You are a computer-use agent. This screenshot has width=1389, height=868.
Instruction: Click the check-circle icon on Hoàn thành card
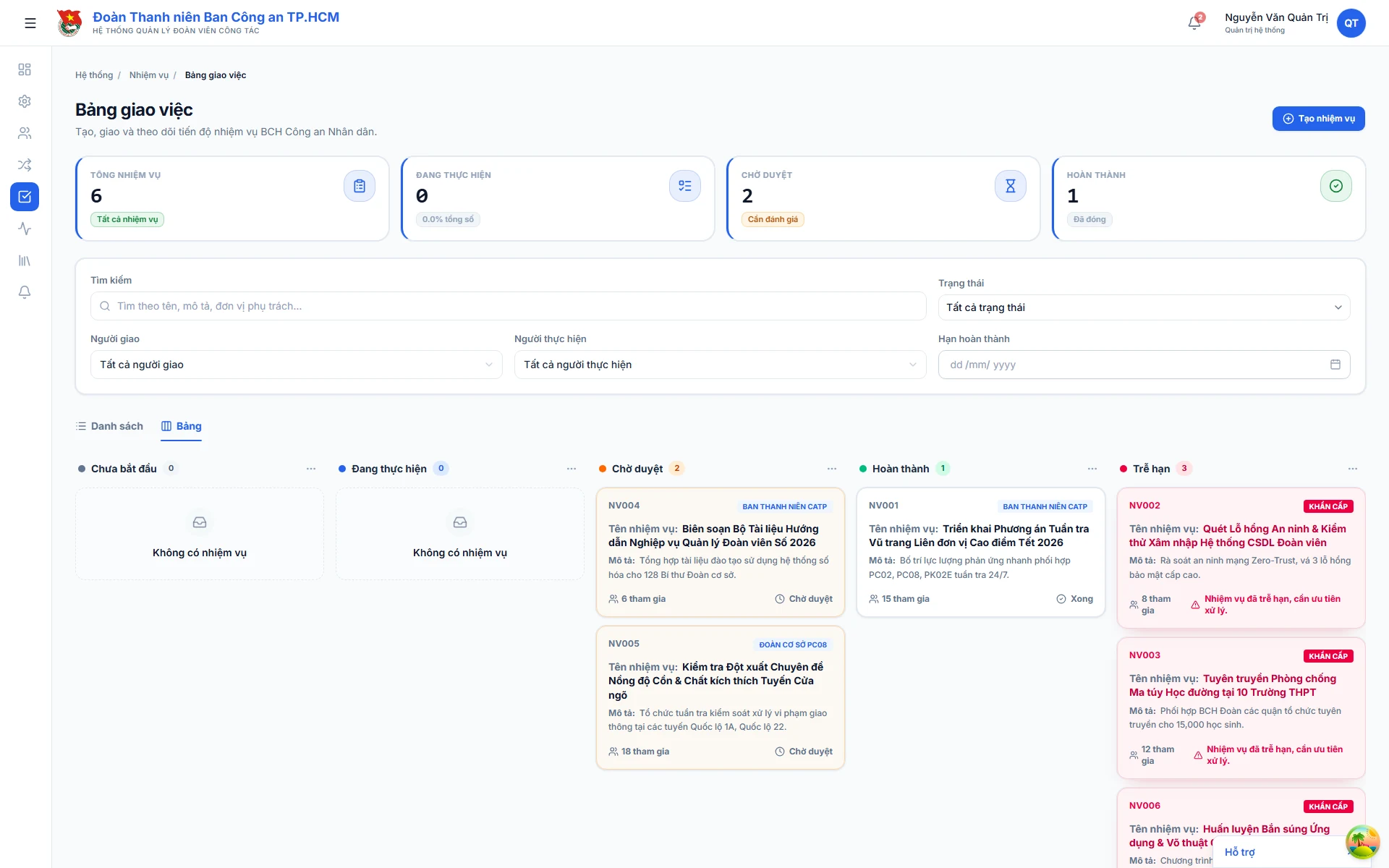[x=1336, y=186]
